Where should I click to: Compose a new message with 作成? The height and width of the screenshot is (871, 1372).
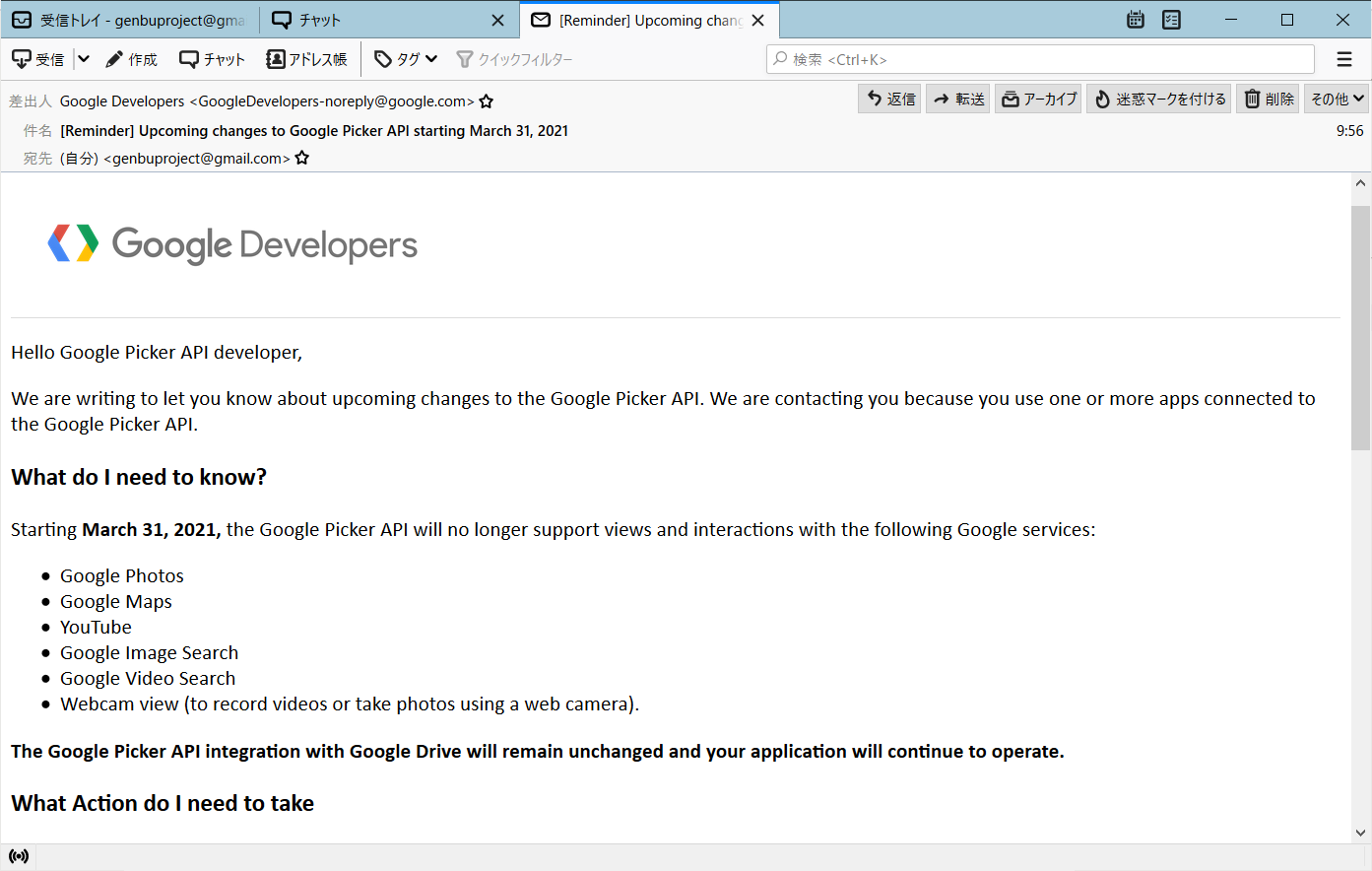(132, 59)
